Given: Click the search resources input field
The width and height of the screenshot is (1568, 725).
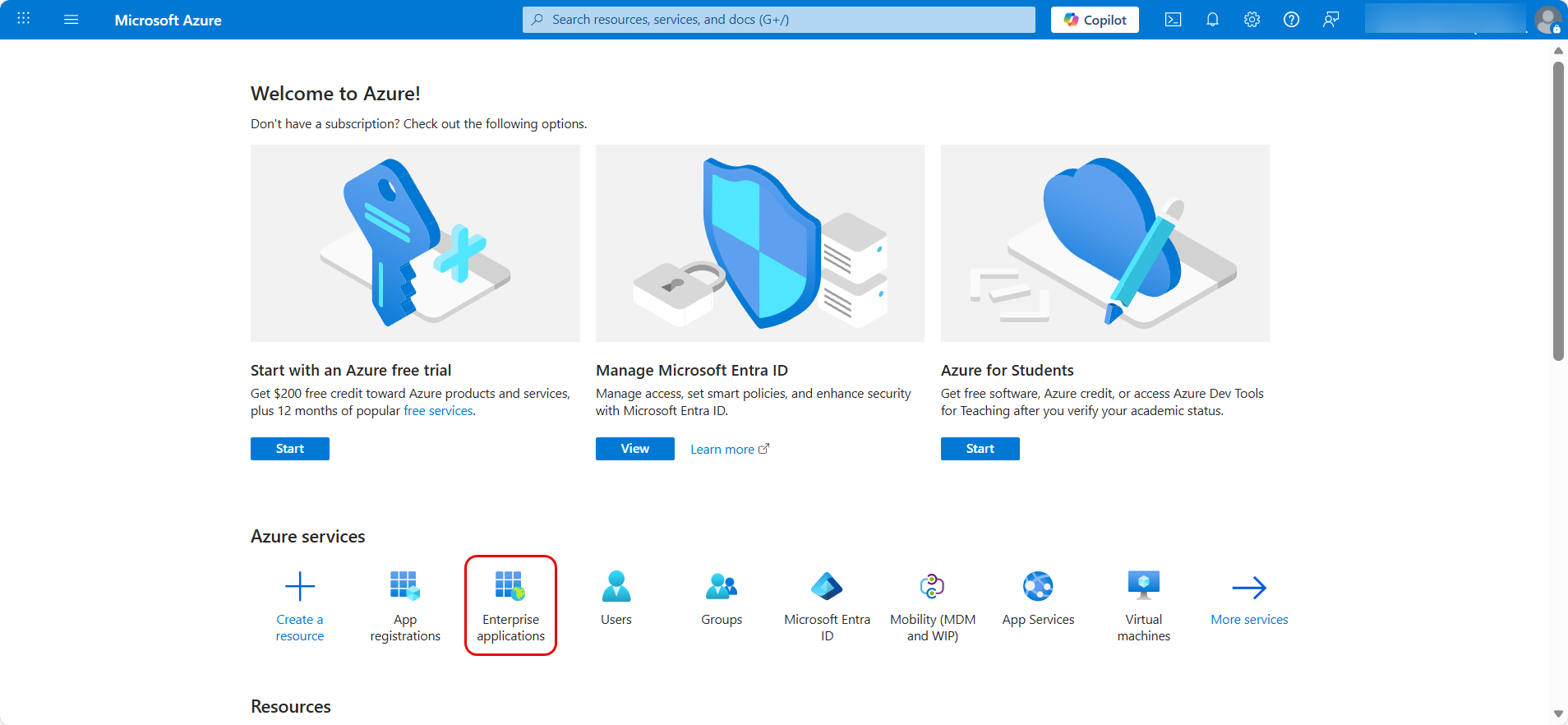Looking at the screenshot, I should click(x=778, y=20).
